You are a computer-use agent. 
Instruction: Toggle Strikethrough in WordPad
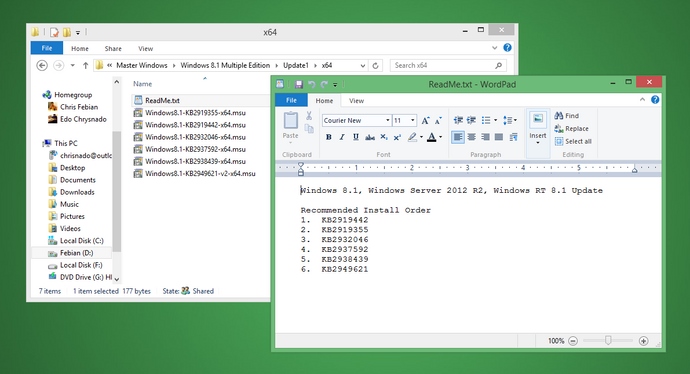370,137
